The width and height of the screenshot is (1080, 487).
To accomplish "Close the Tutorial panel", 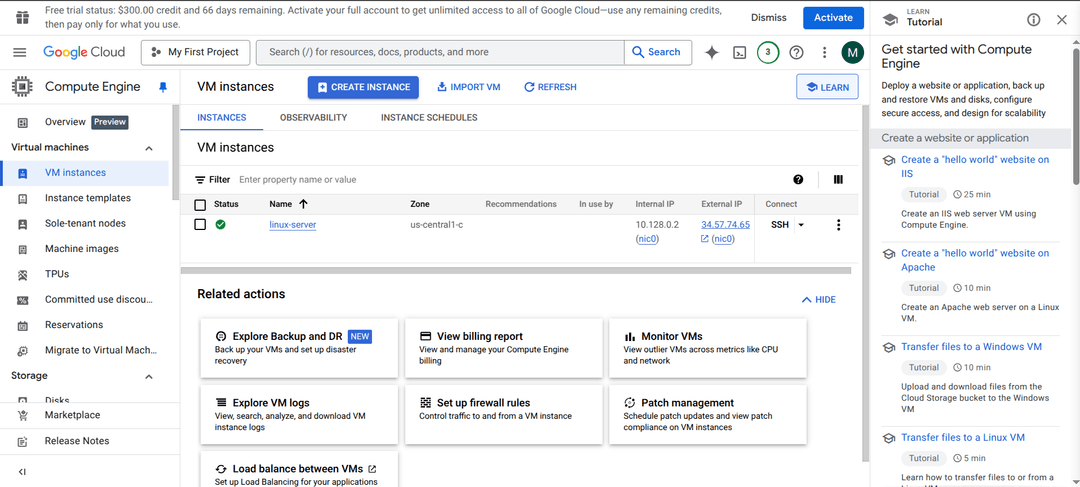I will coord(1061,20).
